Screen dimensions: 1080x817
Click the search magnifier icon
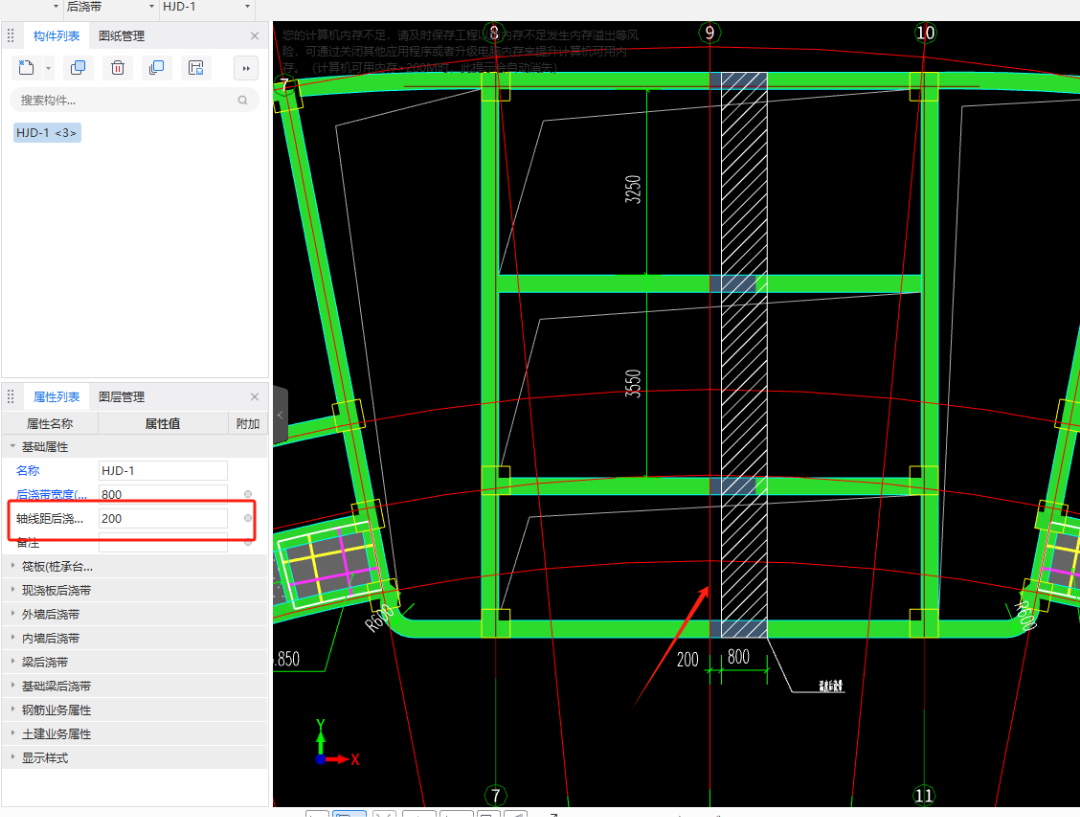pyautogui.click(x=242, y=100)
